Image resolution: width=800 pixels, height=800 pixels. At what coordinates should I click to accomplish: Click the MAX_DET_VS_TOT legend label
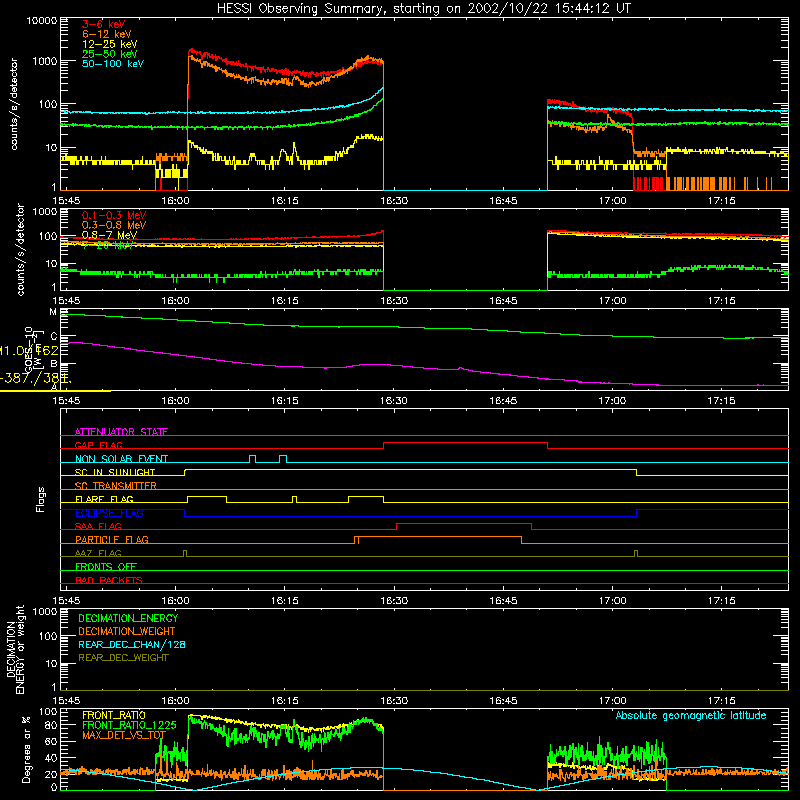coord(124,735)
